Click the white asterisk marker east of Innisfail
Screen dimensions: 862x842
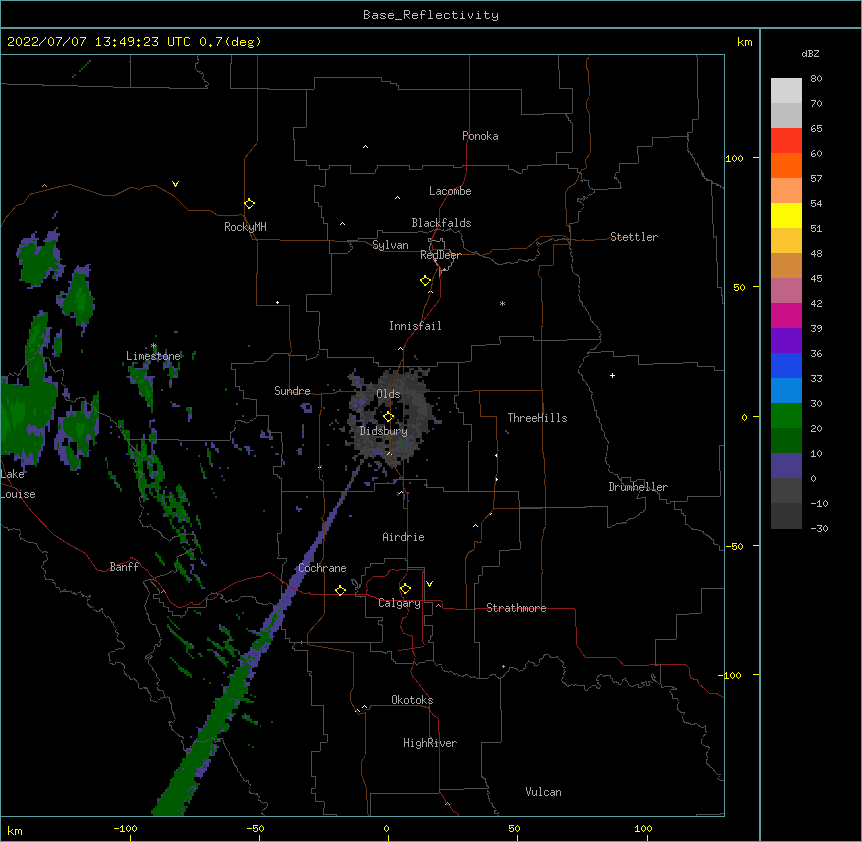[x=502, y=303]
